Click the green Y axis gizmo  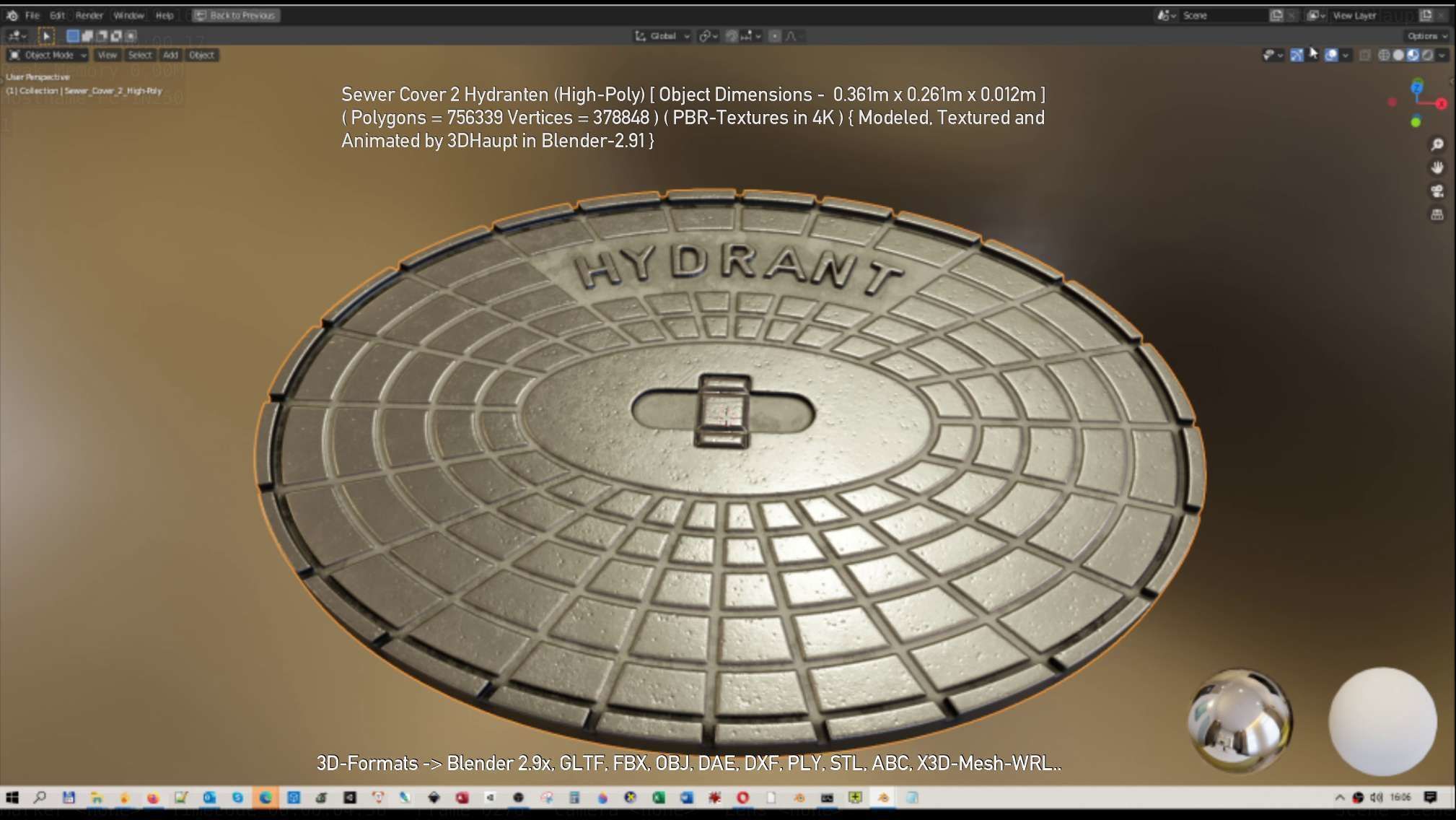coord(1416,122)
